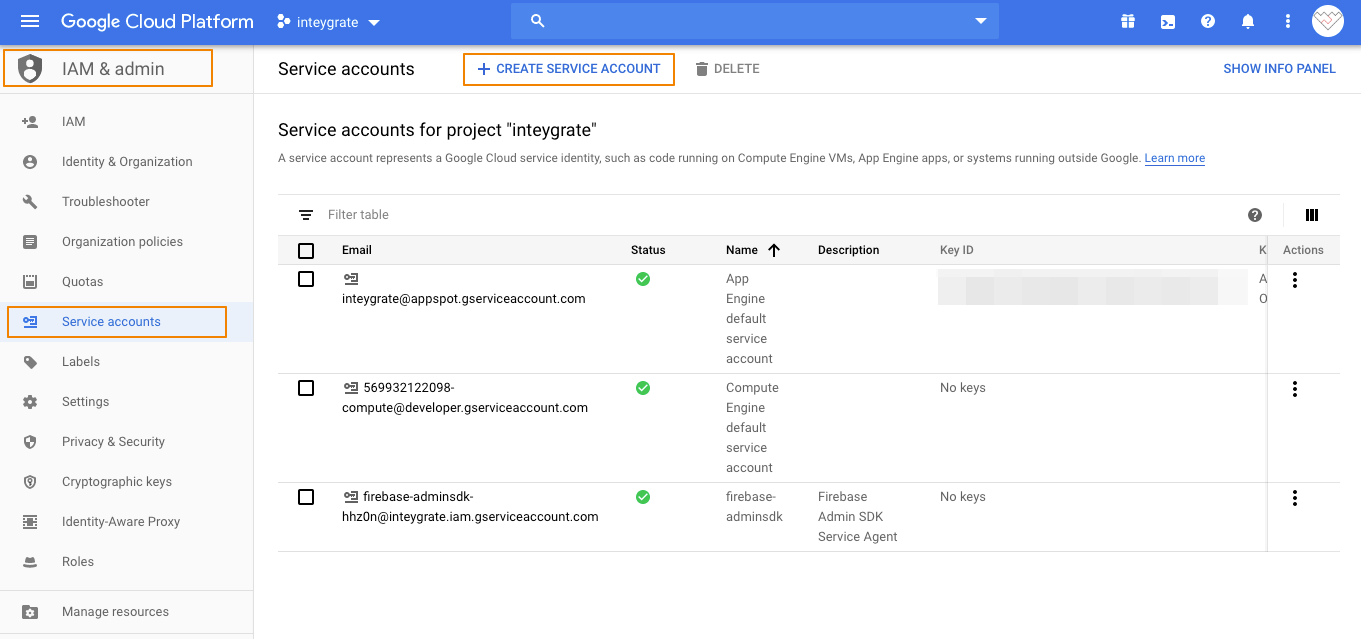This screenshot has height=639, width=1361.
Task: Click green status check for App Engine account
Action: (x=643, y=279)
